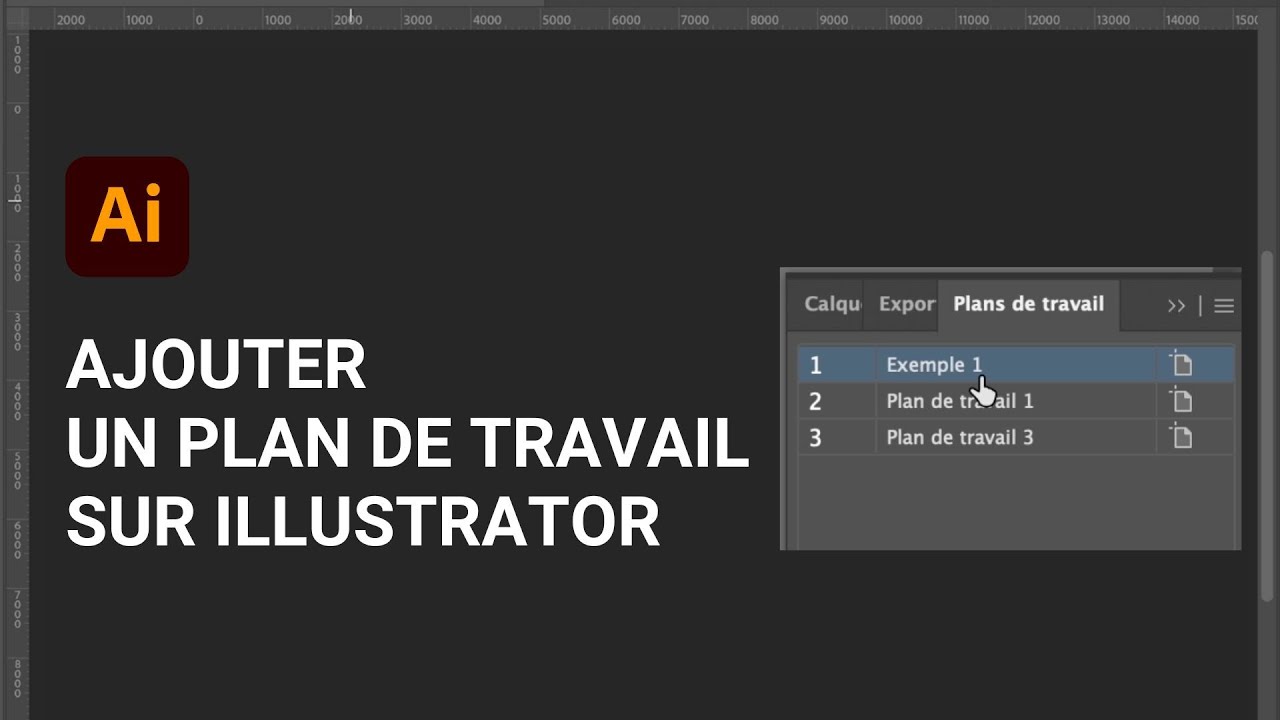Click artboard number 3 cell

coord(837,437)
